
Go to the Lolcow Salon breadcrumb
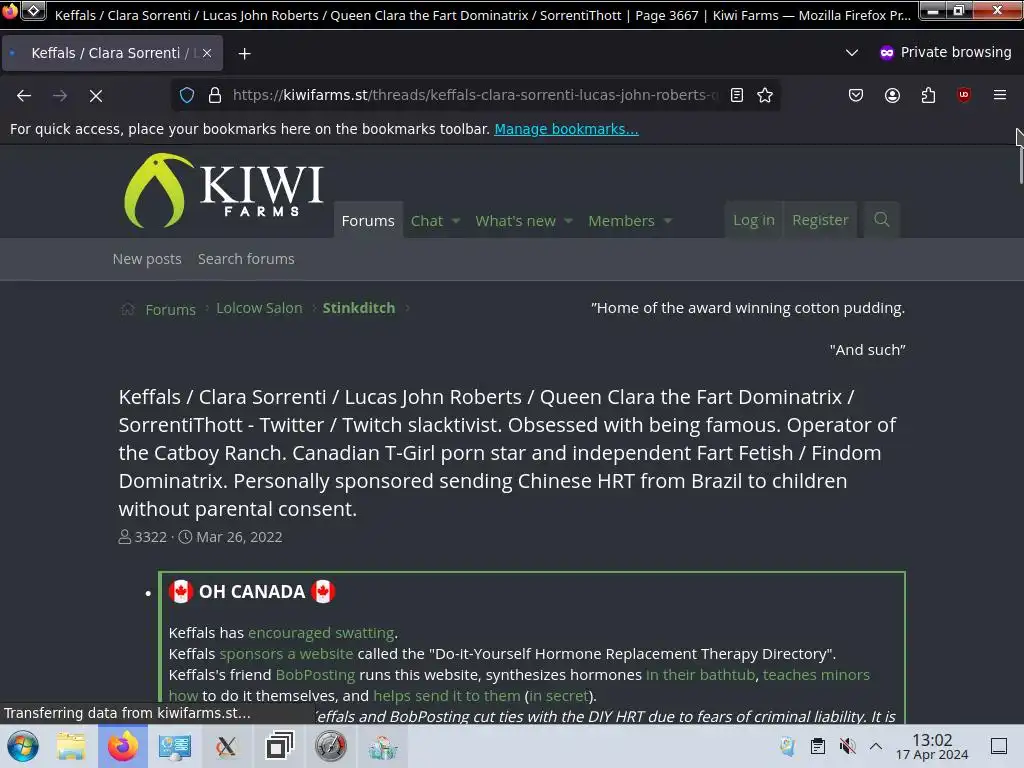click(x=259, y=308)
